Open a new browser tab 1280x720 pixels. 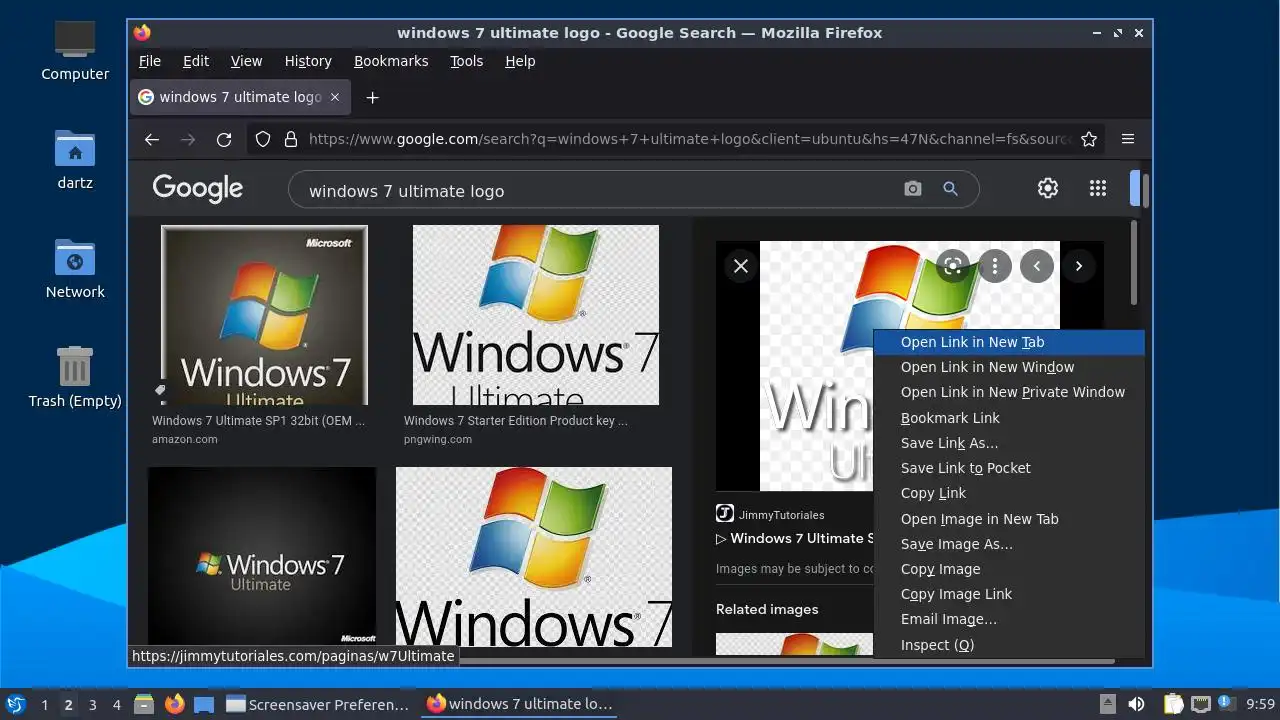(372, 97)
